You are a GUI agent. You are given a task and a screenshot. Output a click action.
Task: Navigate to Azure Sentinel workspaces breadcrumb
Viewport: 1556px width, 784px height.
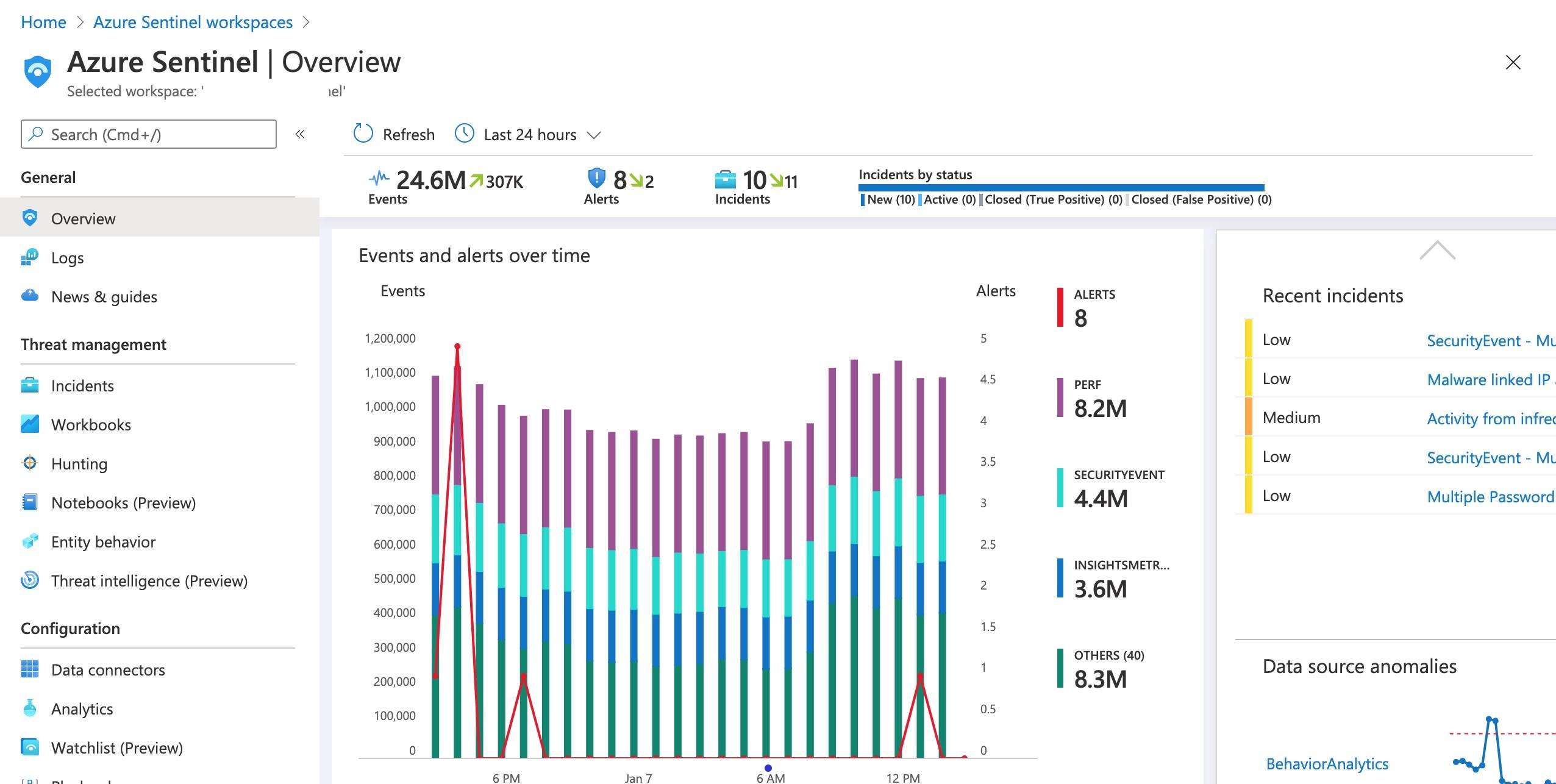click(x=193, y=23)
